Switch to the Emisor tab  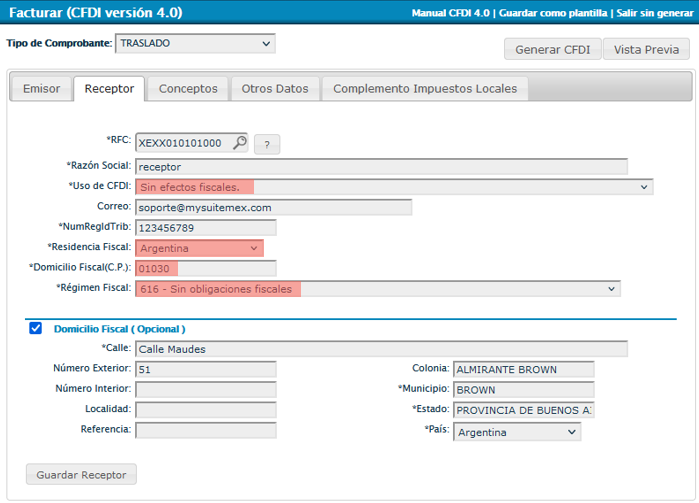(41, 89)
